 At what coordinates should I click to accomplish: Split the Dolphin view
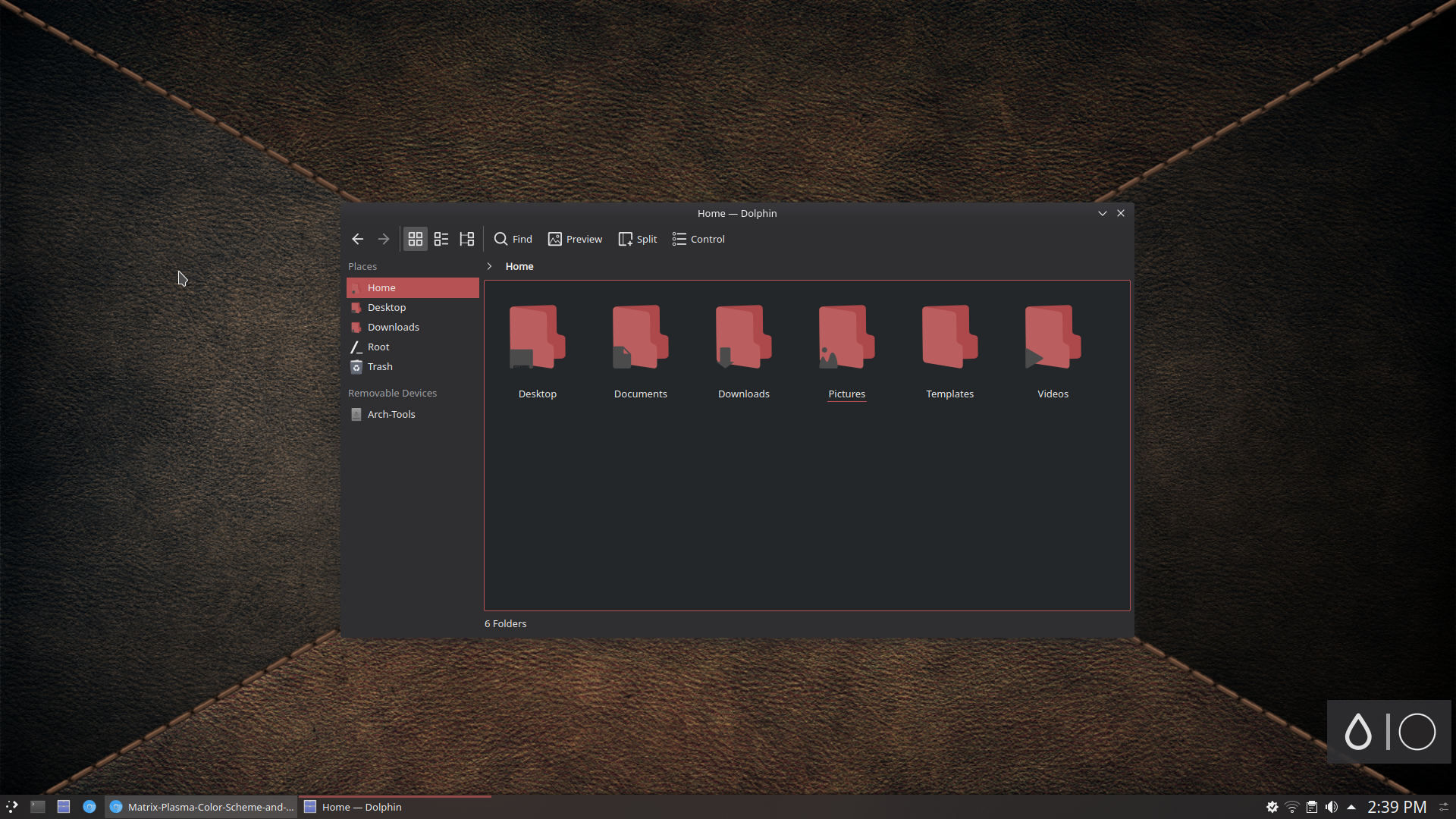638,239
